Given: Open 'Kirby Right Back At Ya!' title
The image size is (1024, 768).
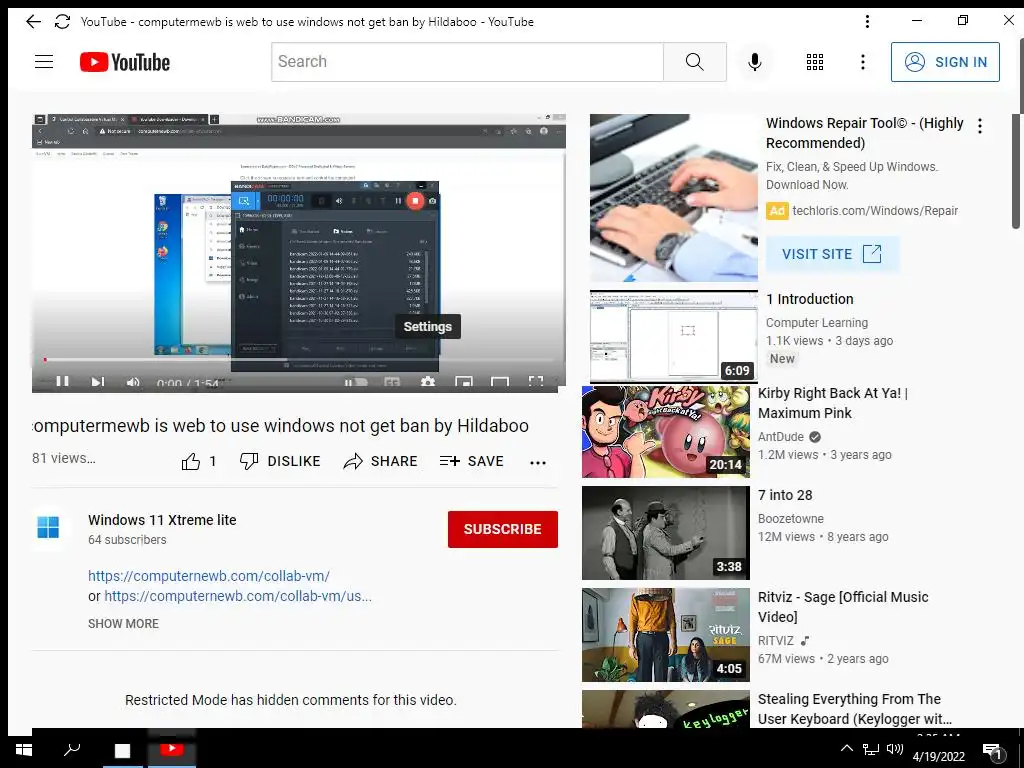Looking at the screenshot, I should (x=833, y=403).
